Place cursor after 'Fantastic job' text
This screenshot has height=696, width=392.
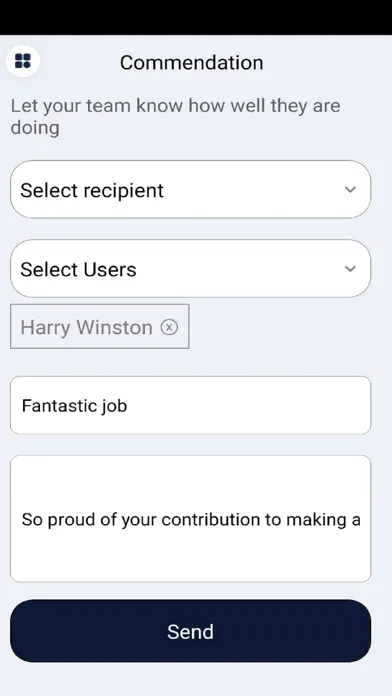[129, 406]
